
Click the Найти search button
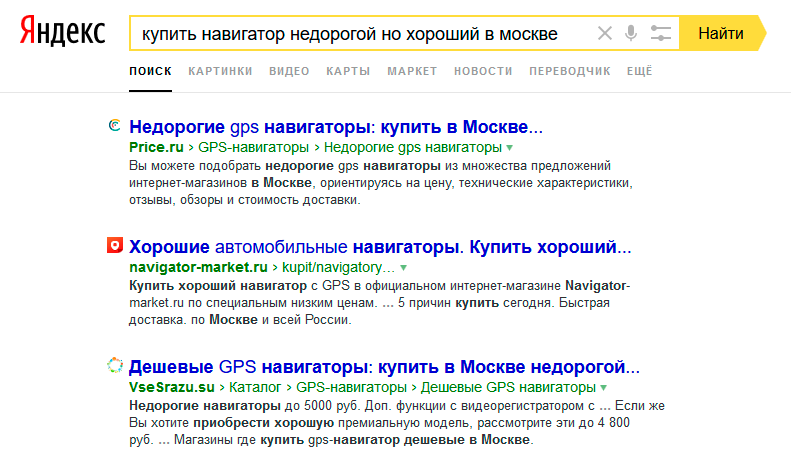coord(722,33)
